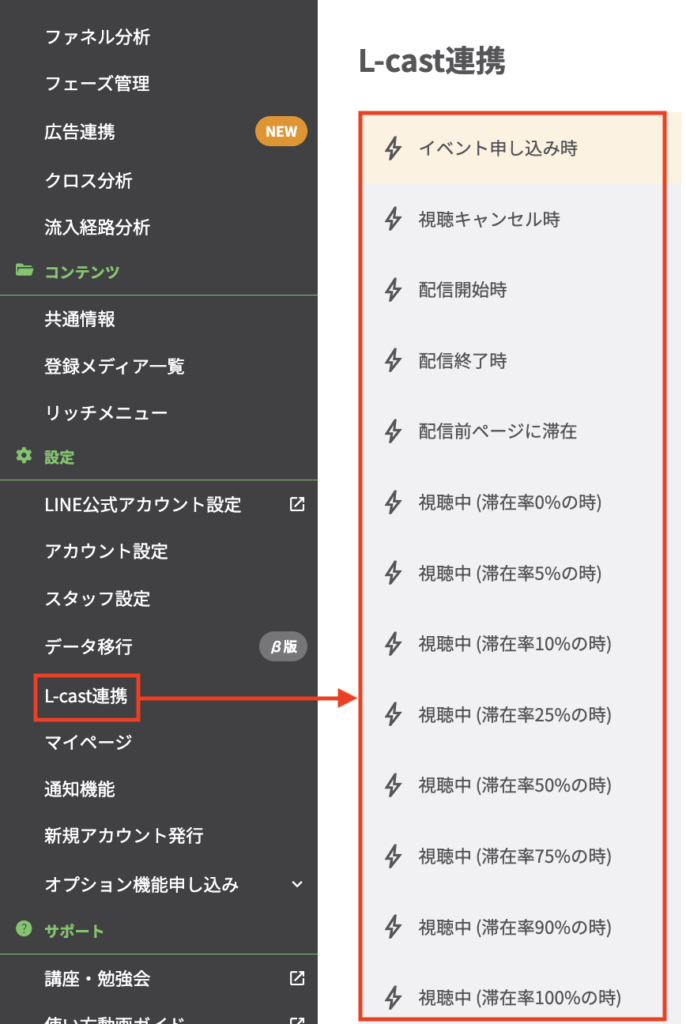Screen dimensions: 686x1024
Task: Select 視聴中 (滞在率50%の時) trigger
Action: pyautogui.click(x=514, y=785)
